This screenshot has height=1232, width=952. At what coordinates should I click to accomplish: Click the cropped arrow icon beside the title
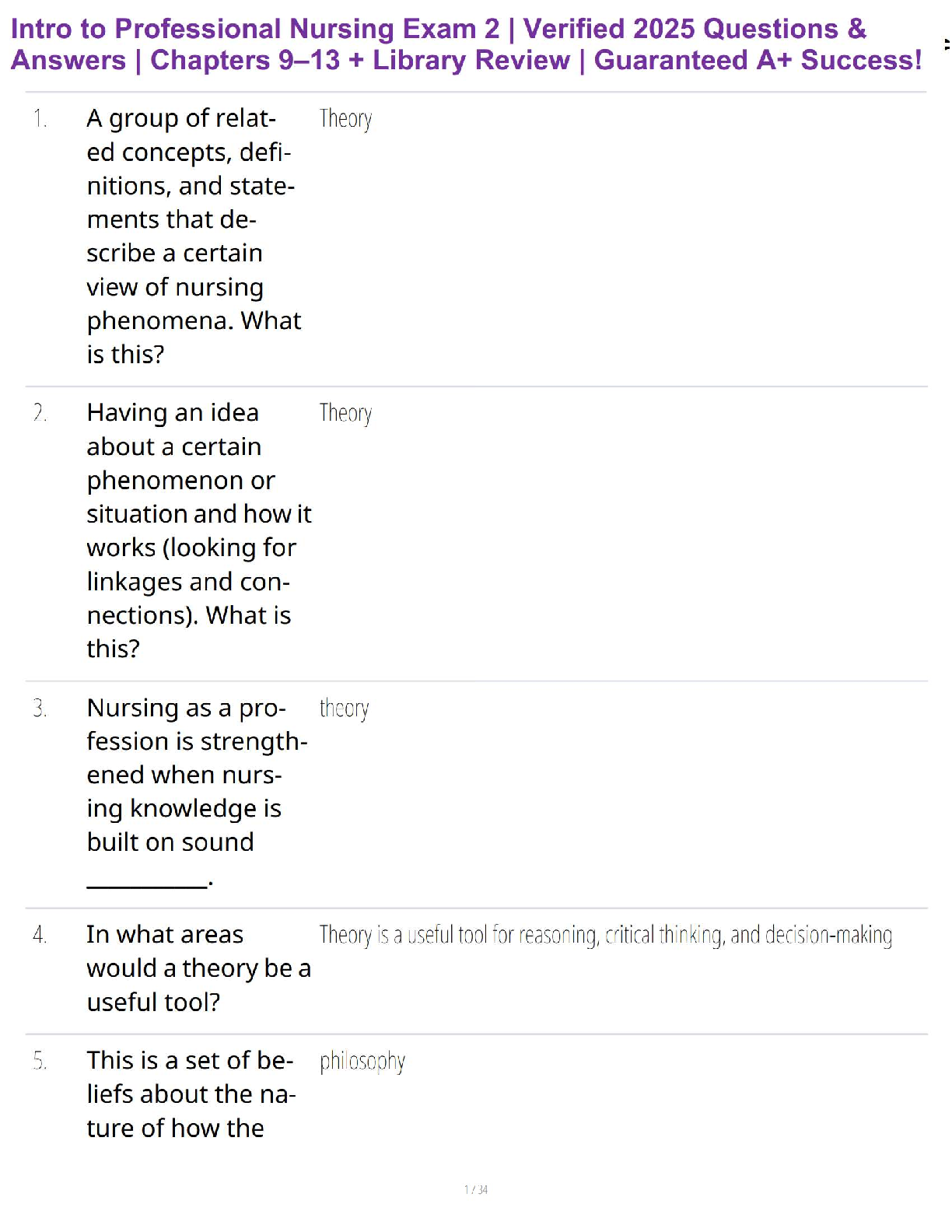[946, 44]
